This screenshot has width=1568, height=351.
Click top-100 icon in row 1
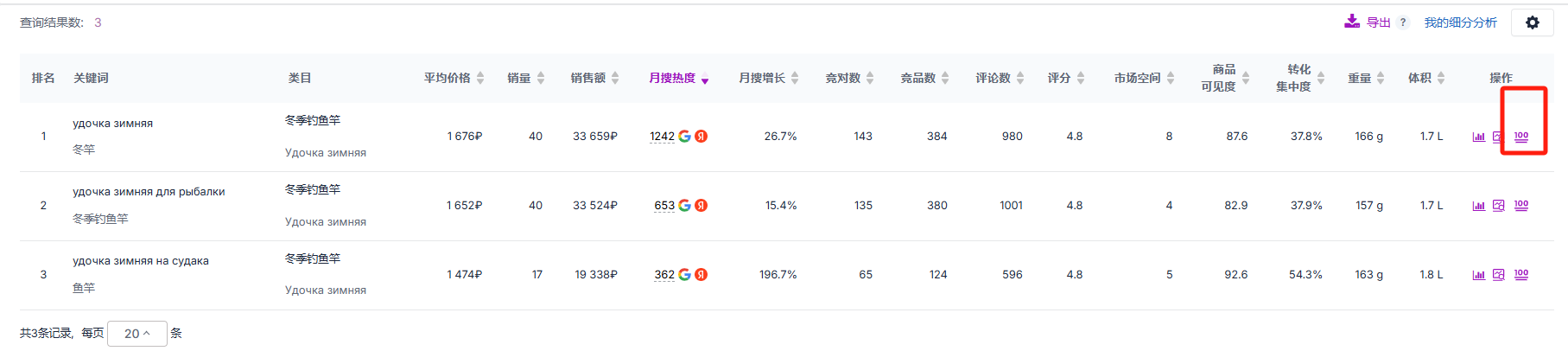point(1521,137)
